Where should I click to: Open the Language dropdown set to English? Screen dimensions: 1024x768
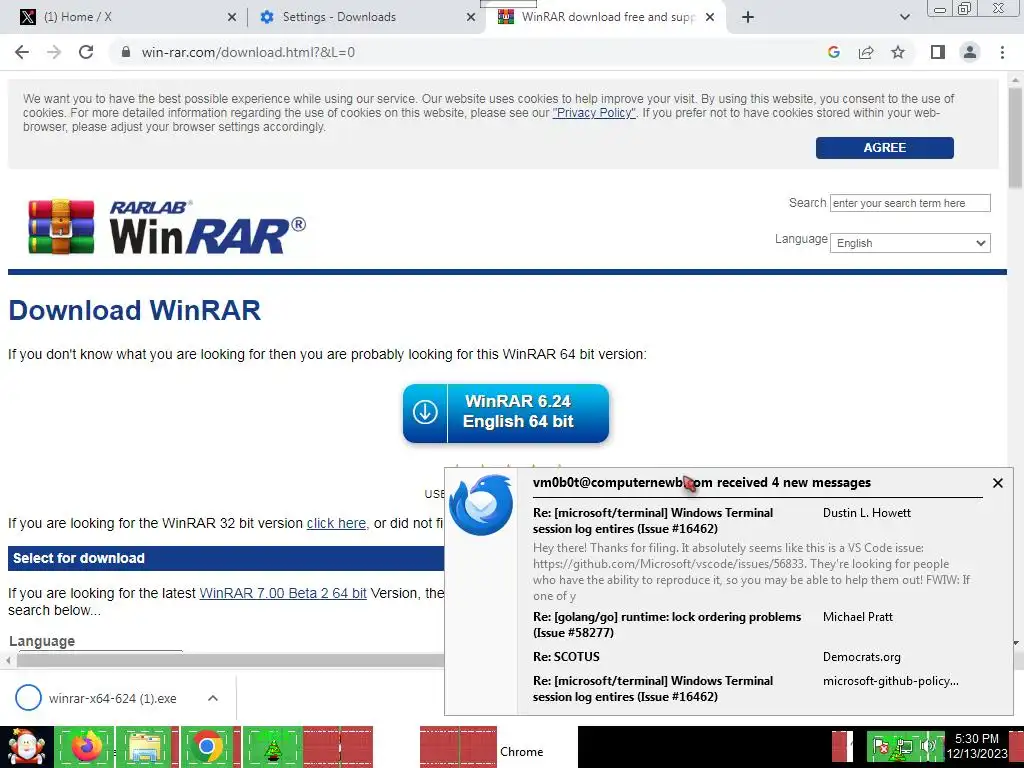(910, 243)
